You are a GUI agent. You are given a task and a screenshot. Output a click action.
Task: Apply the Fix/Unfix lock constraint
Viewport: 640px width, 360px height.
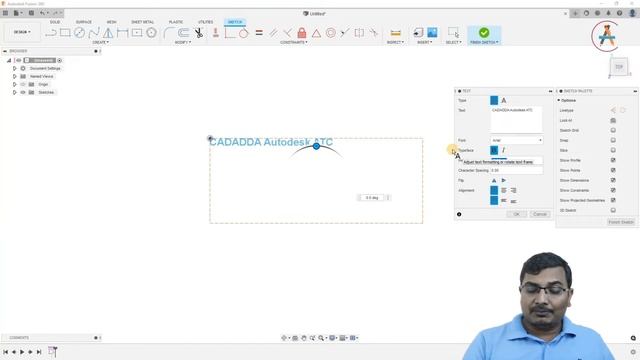pyautogui.click(x=302, y=33)
